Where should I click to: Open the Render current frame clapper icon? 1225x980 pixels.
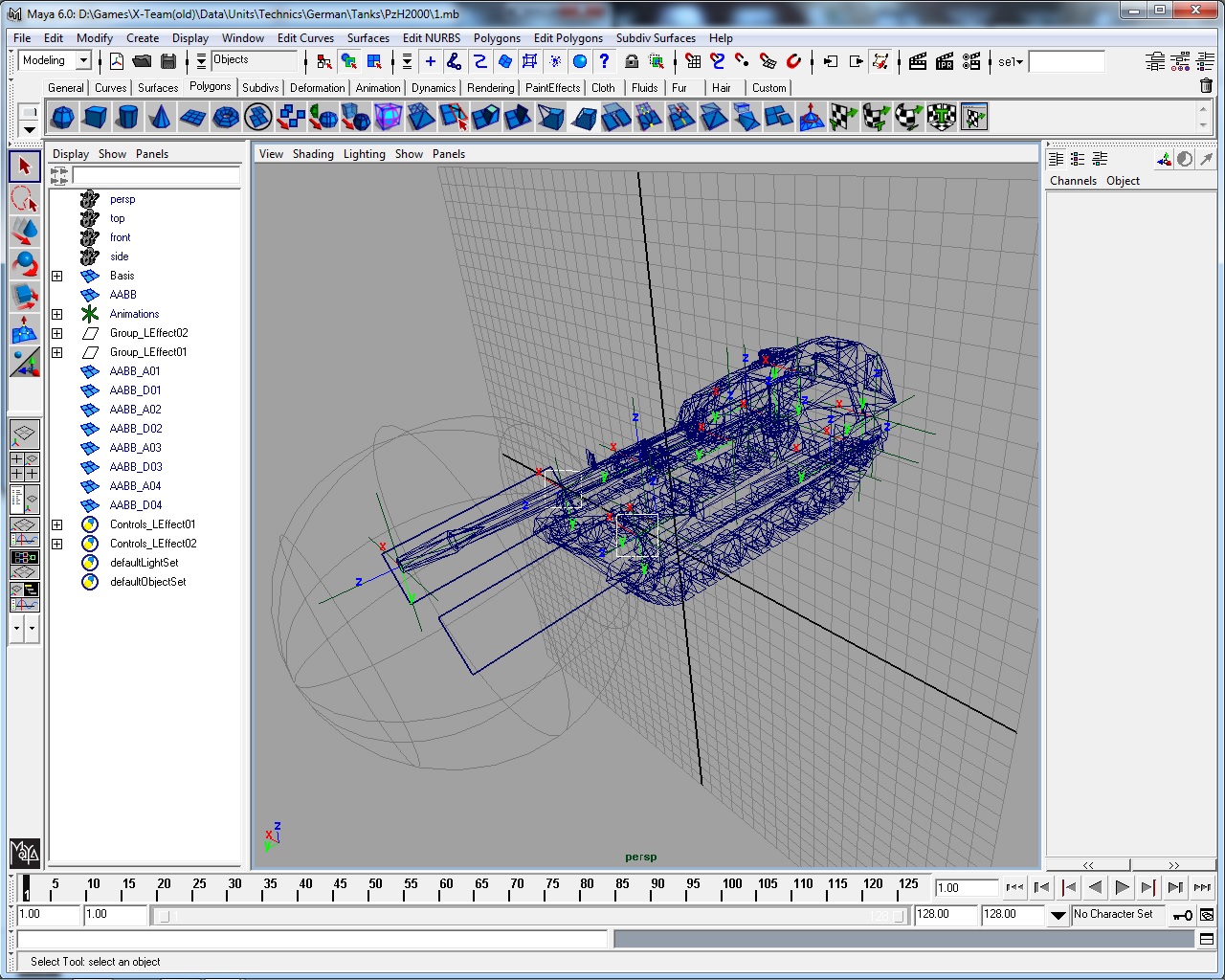918,61
